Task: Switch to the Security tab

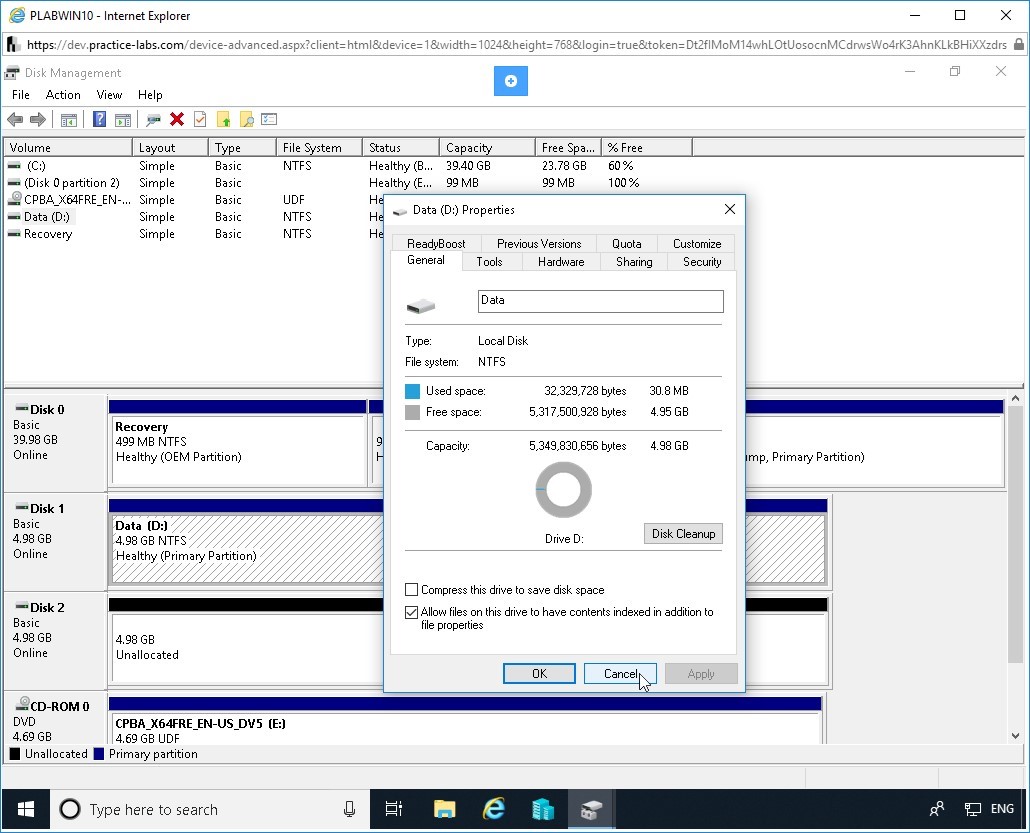Action: [702, 261]
